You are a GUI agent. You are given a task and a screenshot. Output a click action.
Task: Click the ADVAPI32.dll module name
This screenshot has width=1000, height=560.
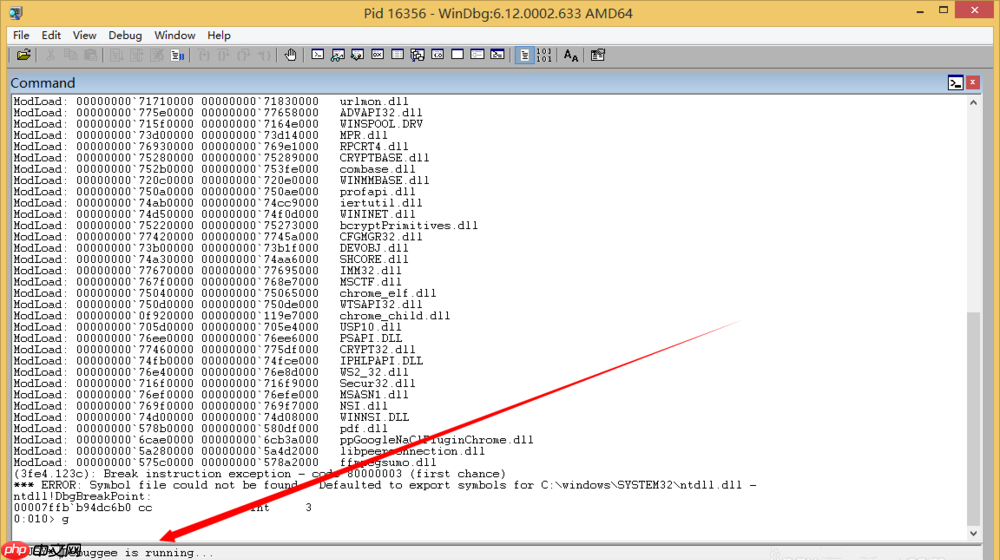[x=381, y=113]
